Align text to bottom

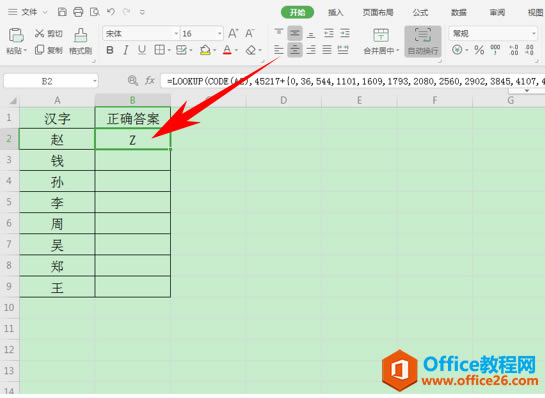(311, 34)
